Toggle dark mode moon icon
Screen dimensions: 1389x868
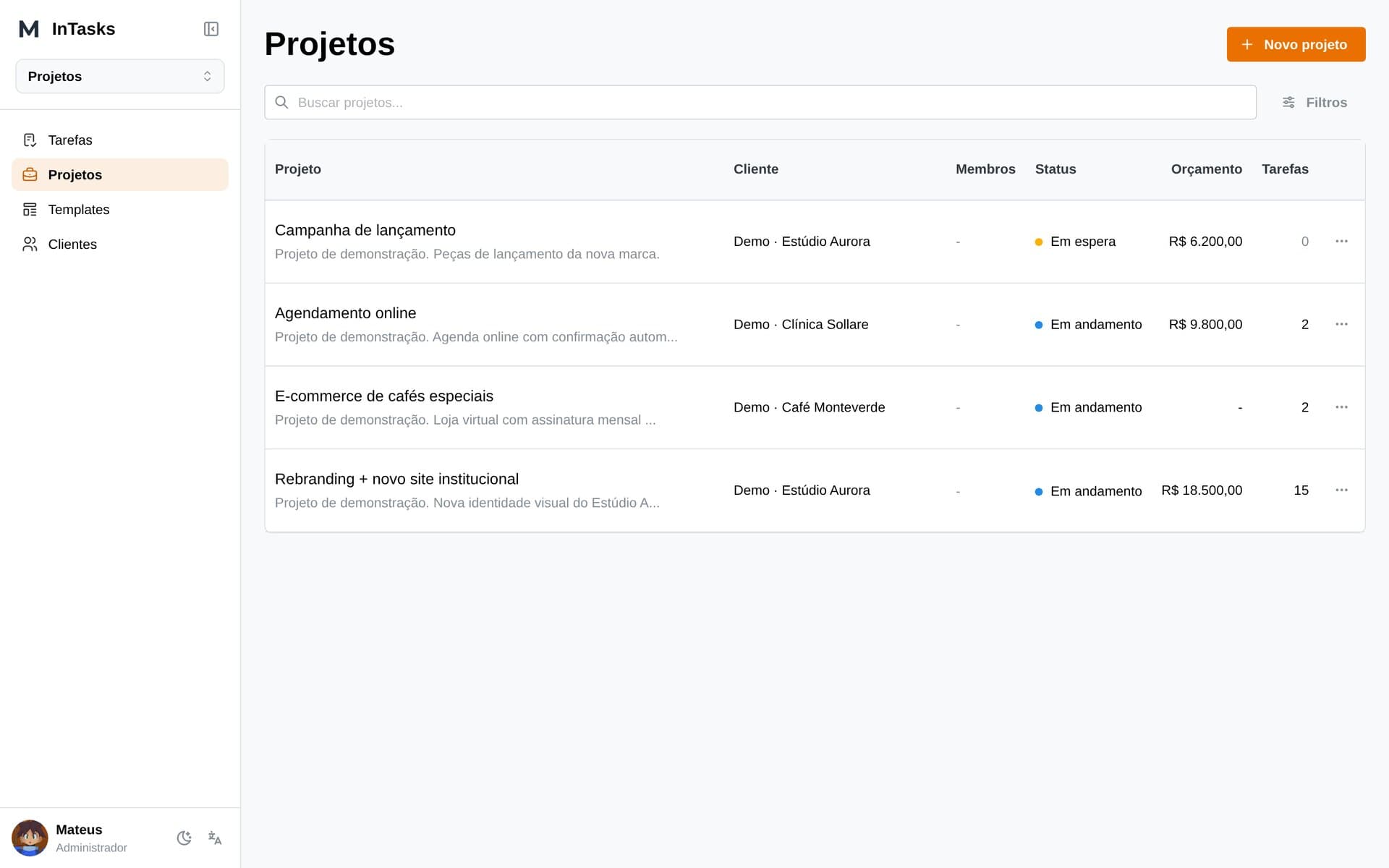click(x=184, y=838)
